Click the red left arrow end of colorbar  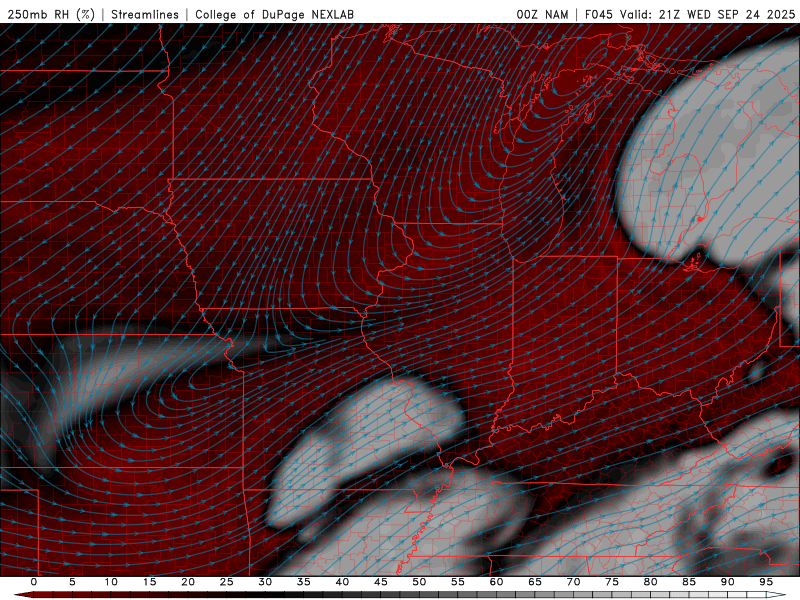[23, 595]
